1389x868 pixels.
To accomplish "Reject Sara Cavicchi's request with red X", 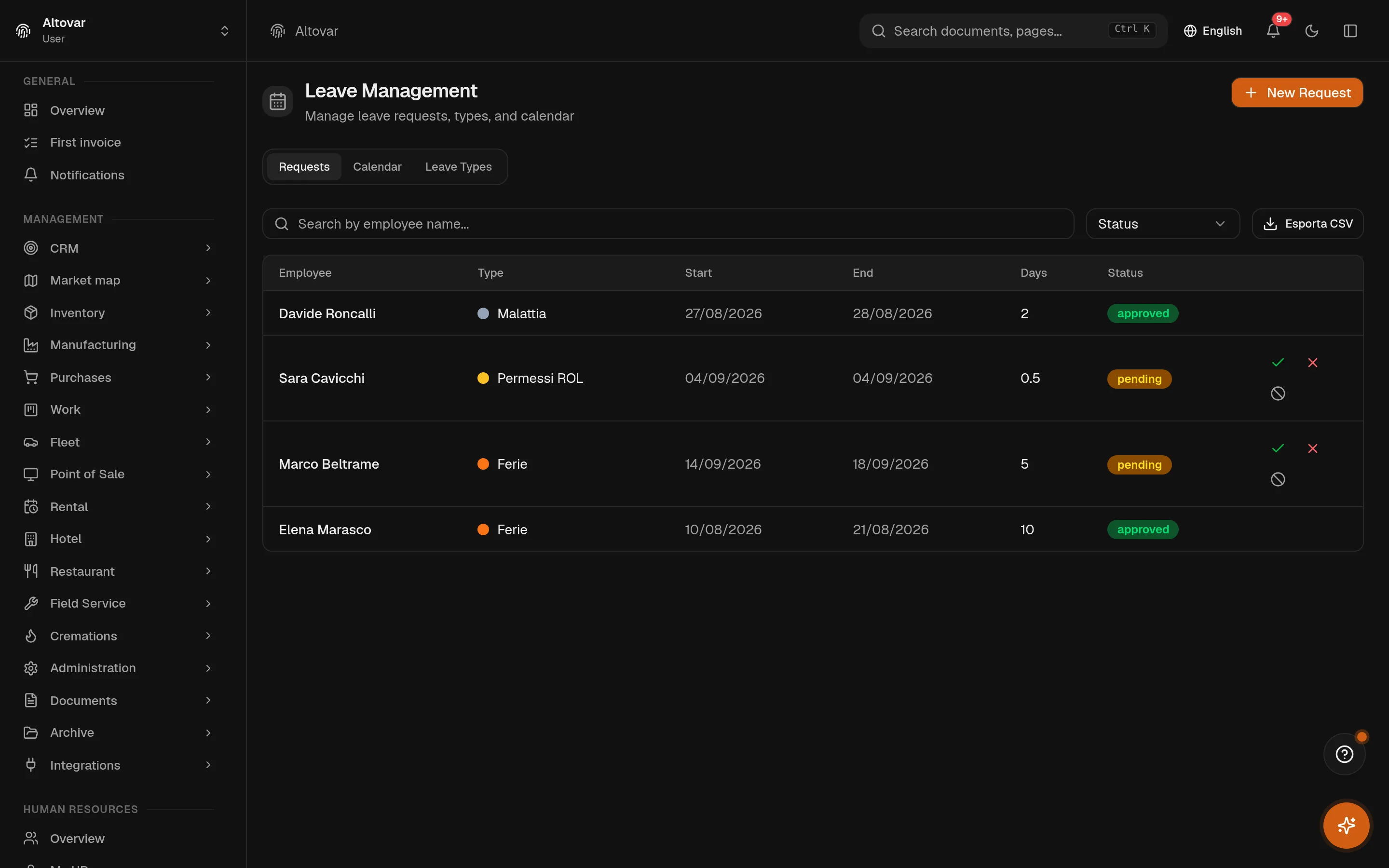I will 1313,362.
